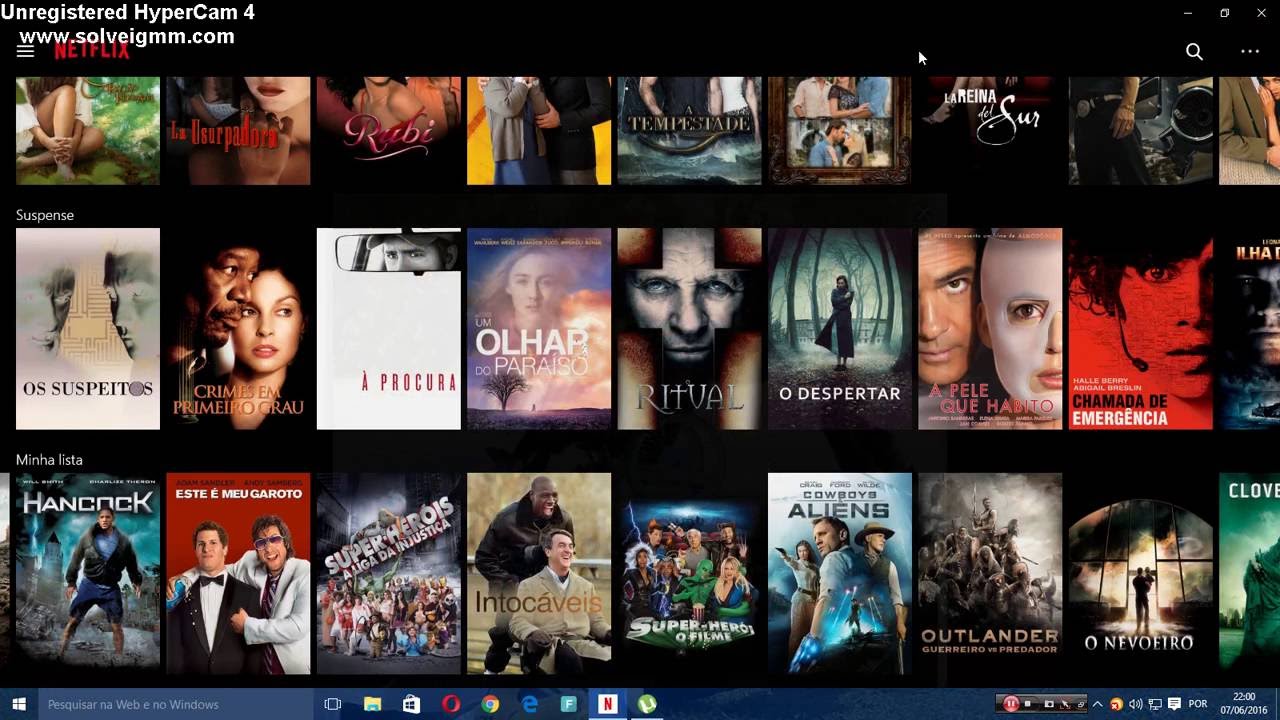Open A Pele Que Habito poster

click(990, 329)
